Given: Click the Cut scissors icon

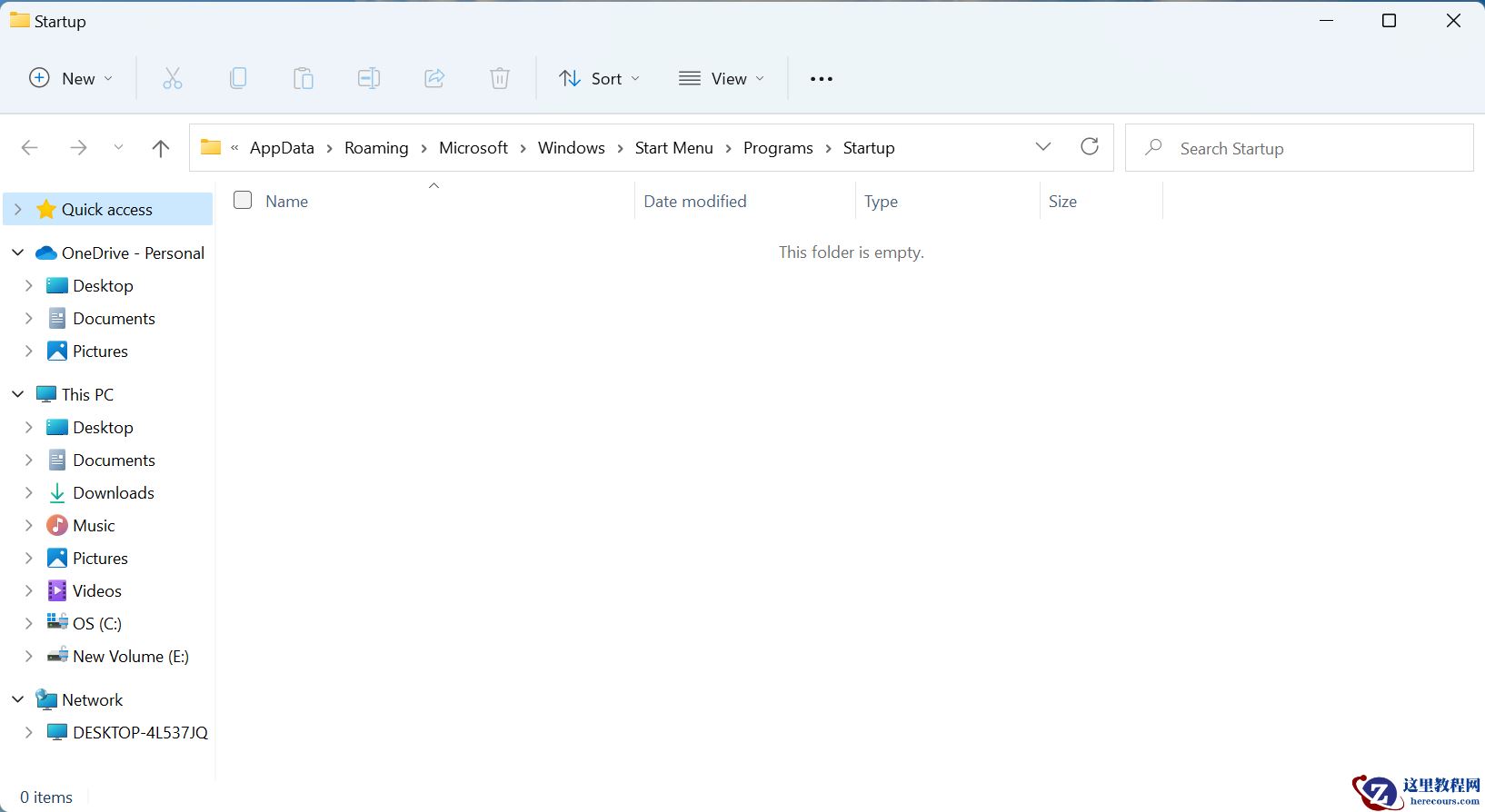Looking at the screenshot, I should 173,79.
